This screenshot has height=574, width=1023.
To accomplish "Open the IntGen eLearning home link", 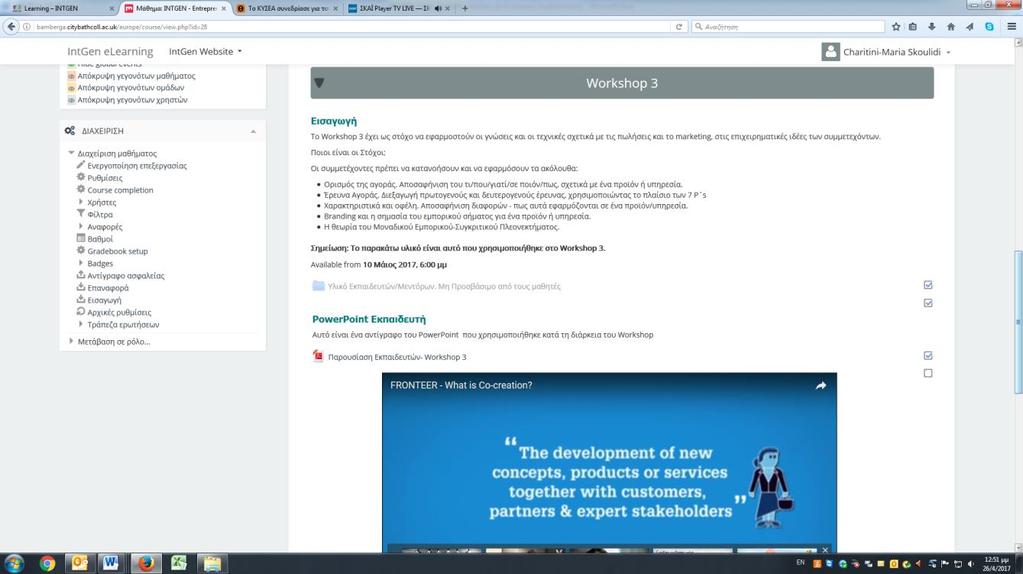I will tap(110, 52).
